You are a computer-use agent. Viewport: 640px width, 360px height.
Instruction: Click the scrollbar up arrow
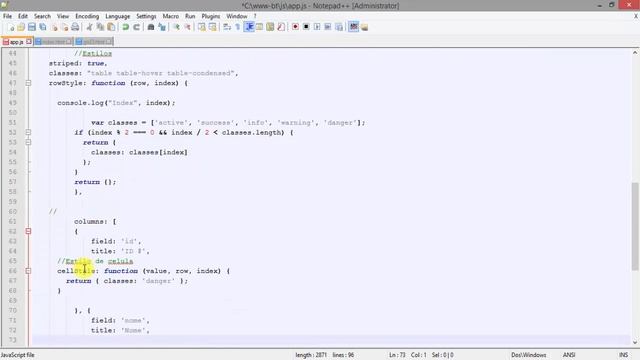635,53
